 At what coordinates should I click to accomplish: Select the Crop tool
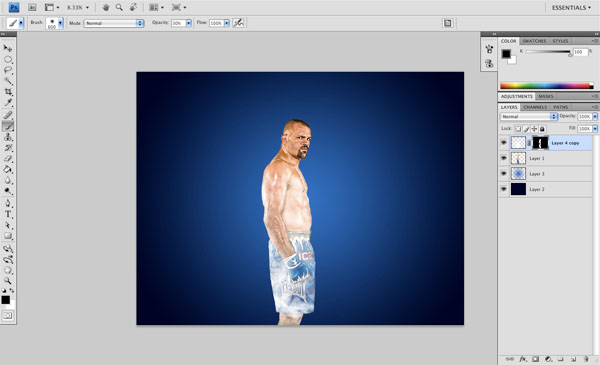pyautogui.click(x=8, y=92)
